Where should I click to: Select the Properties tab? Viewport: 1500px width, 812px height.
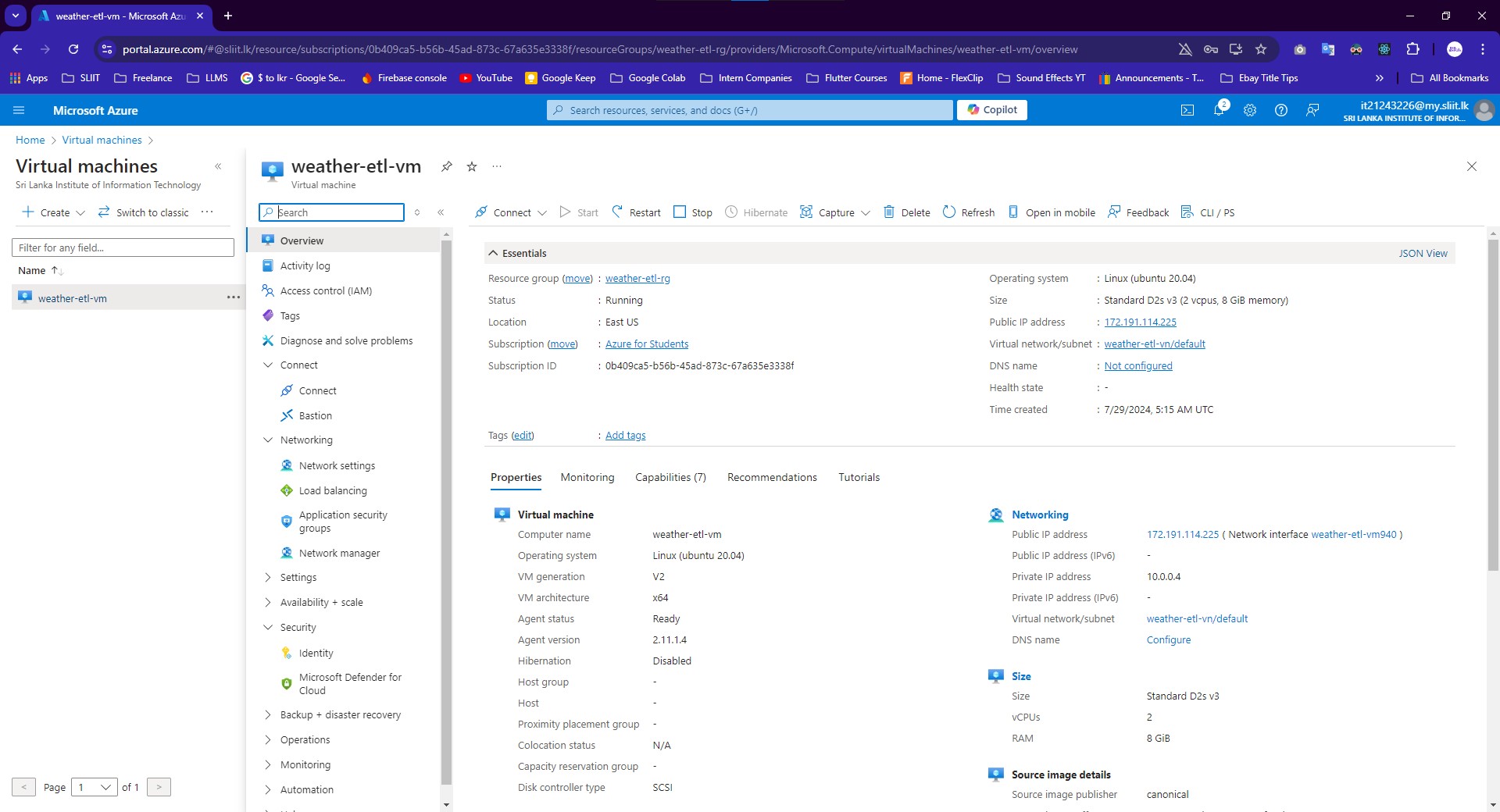point(516,477)
